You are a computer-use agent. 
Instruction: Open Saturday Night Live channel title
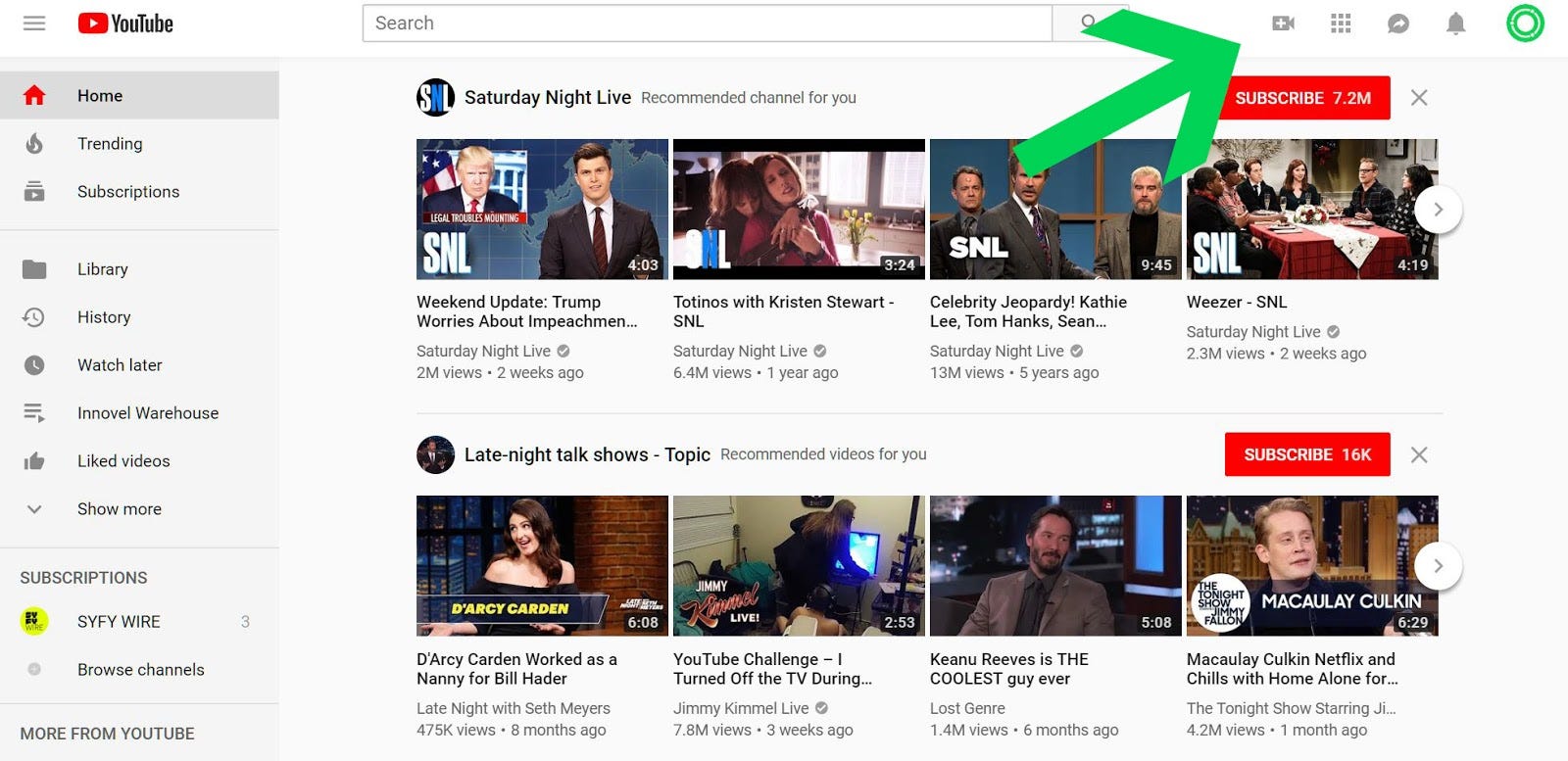(x=548, y=97)
